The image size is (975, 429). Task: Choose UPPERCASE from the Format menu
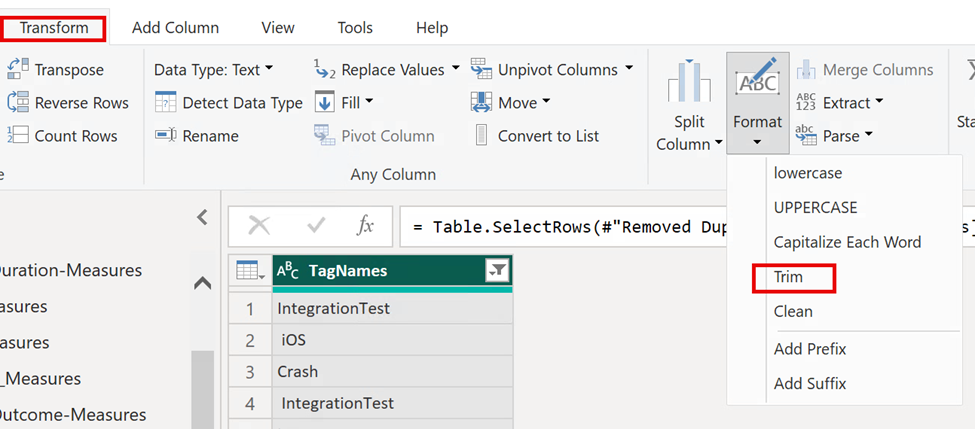815,207
